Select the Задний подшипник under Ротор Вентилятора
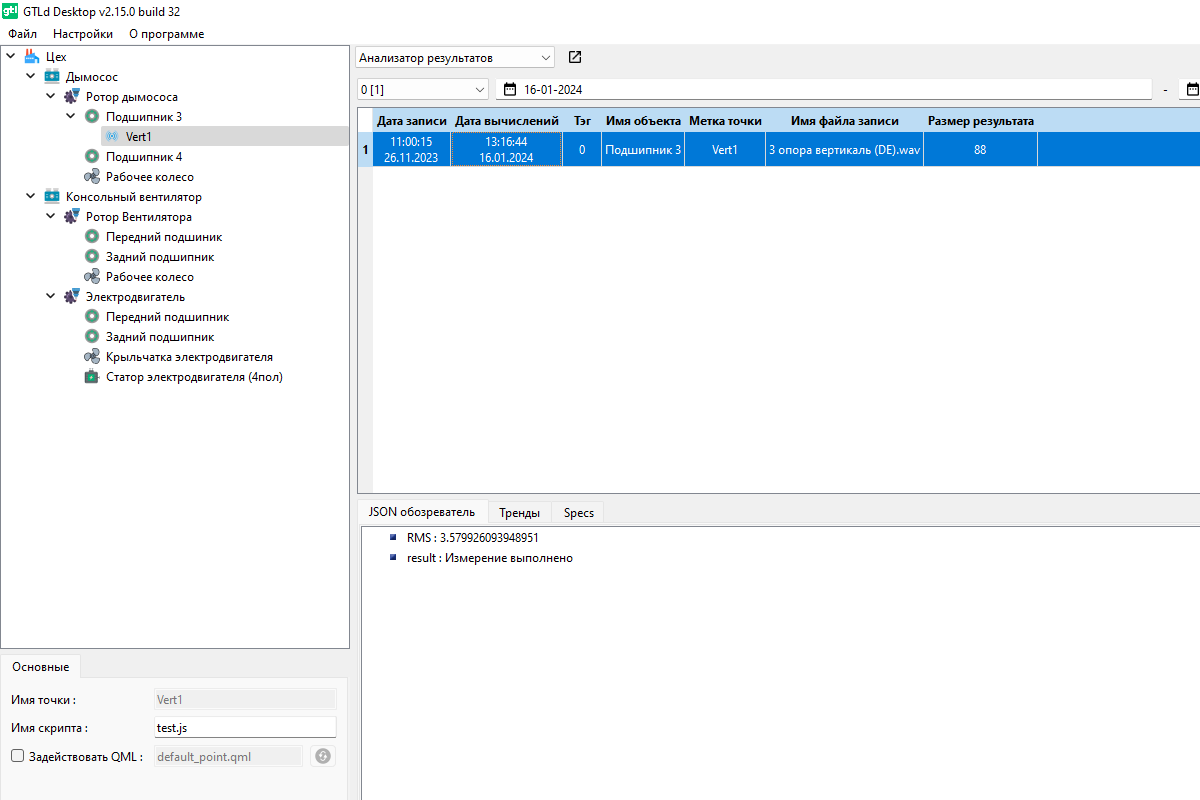The width and height of the screenshot is (1200, 800). (x=159, y=257)
